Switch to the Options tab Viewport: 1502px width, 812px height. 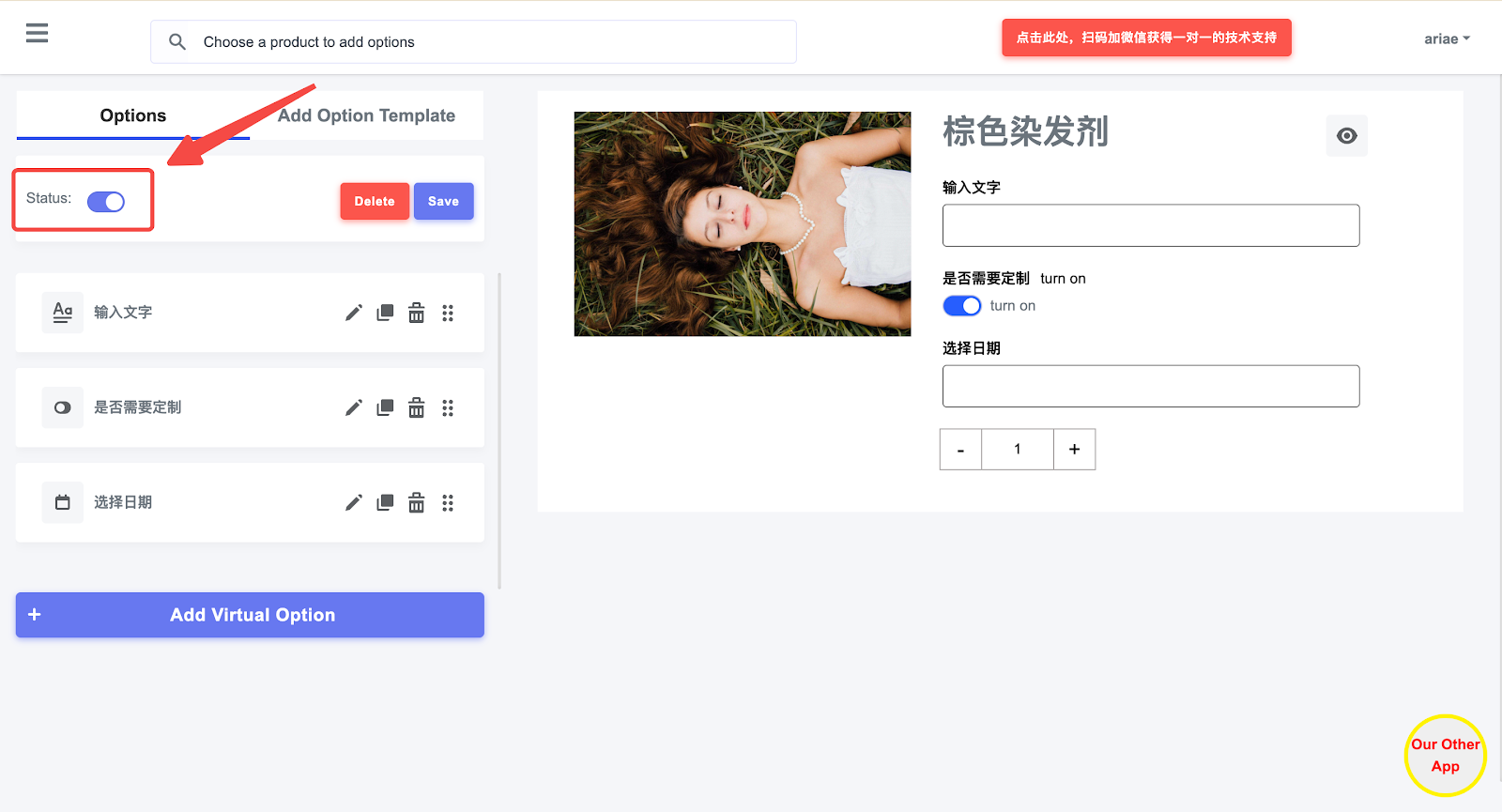tap(133, 115)
